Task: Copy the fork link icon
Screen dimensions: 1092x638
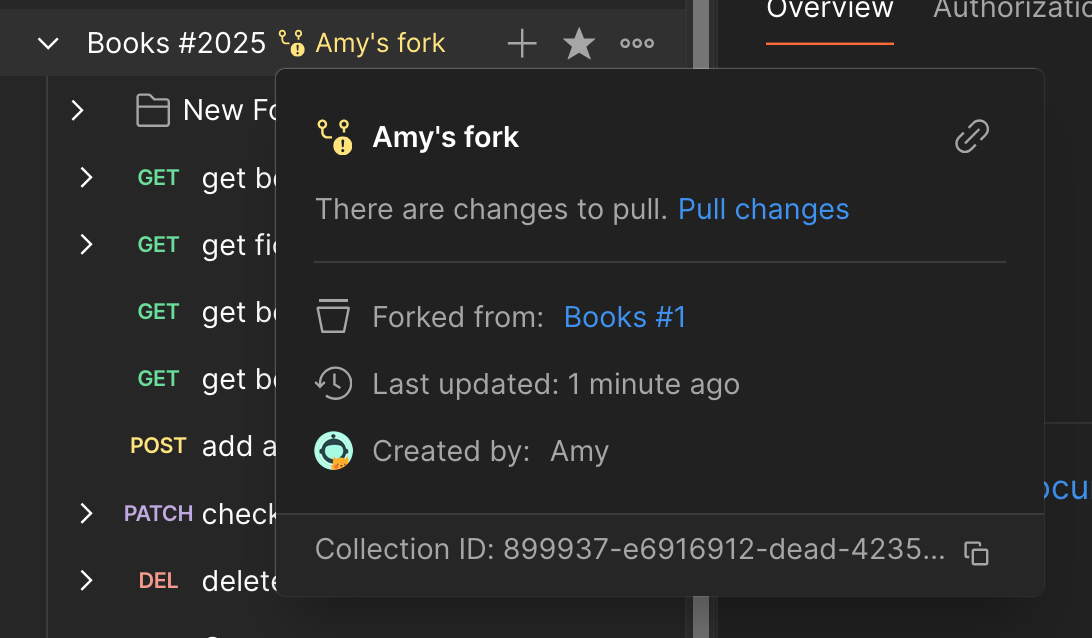Action: coord(971,136)
